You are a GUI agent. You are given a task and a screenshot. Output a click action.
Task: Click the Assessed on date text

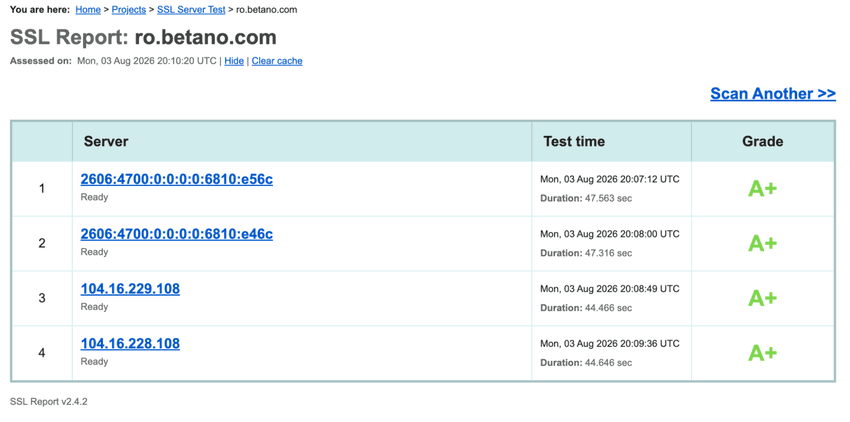coord(146,61)
